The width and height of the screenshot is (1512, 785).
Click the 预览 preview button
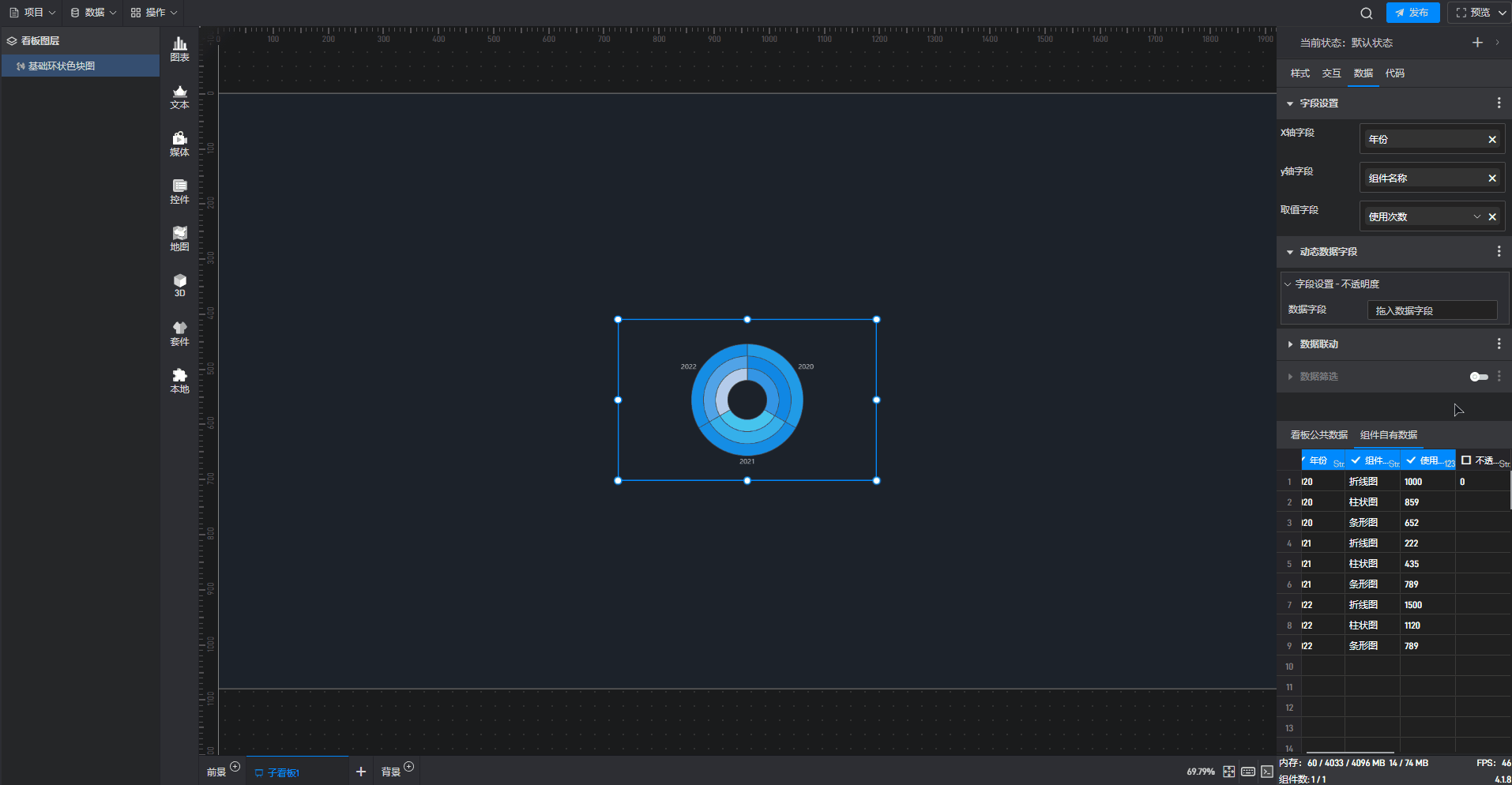click(1474, 13)
